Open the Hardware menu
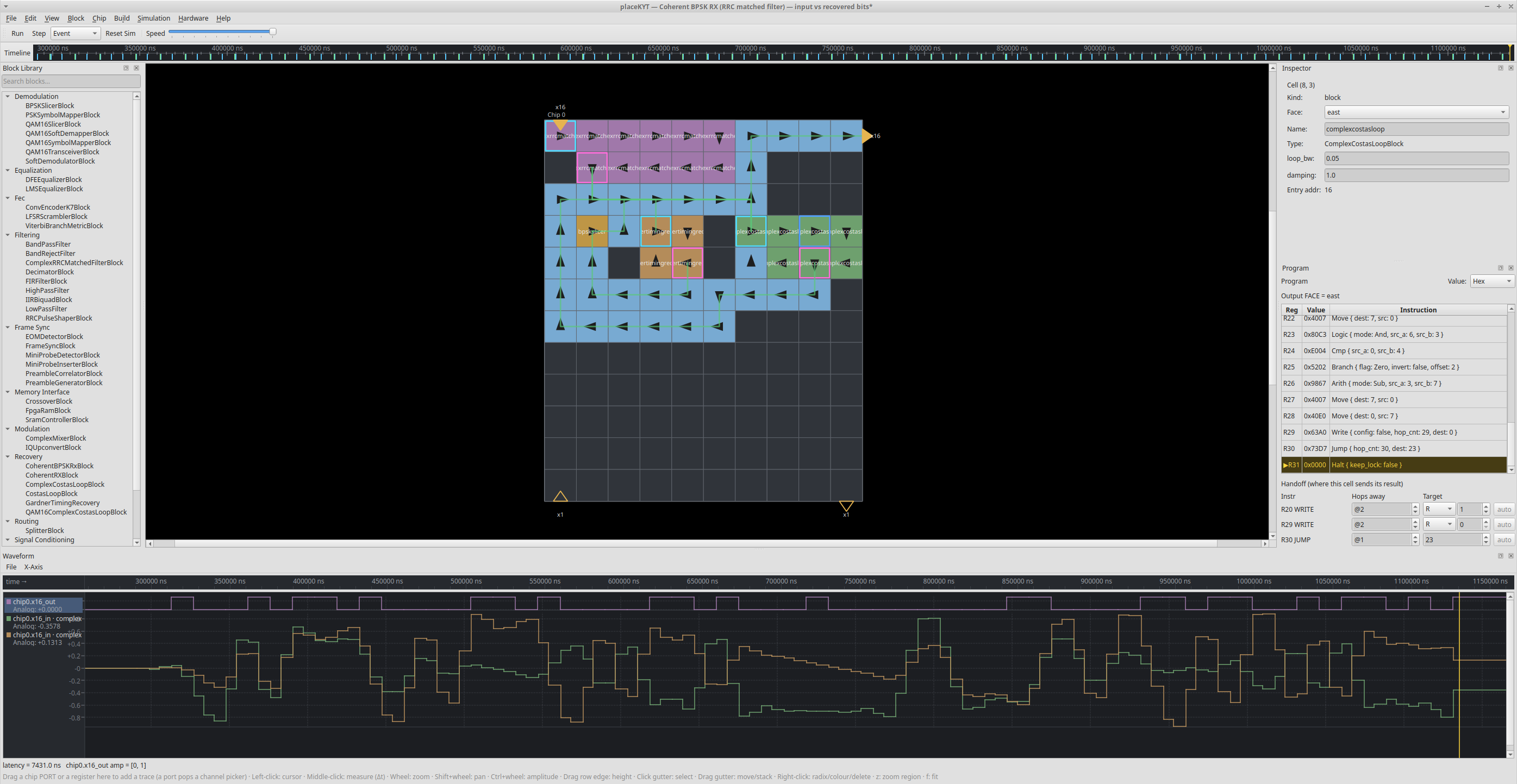Viewport: 1517px width, 784px height. pyautogui.click(x=193, y=18)
